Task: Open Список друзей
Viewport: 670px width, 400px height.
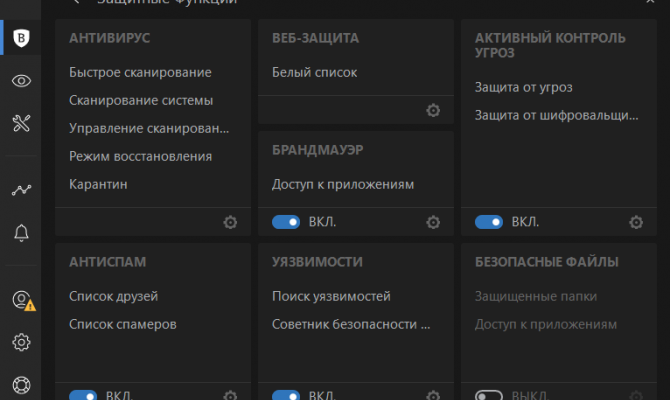Action: click(114, 297)
